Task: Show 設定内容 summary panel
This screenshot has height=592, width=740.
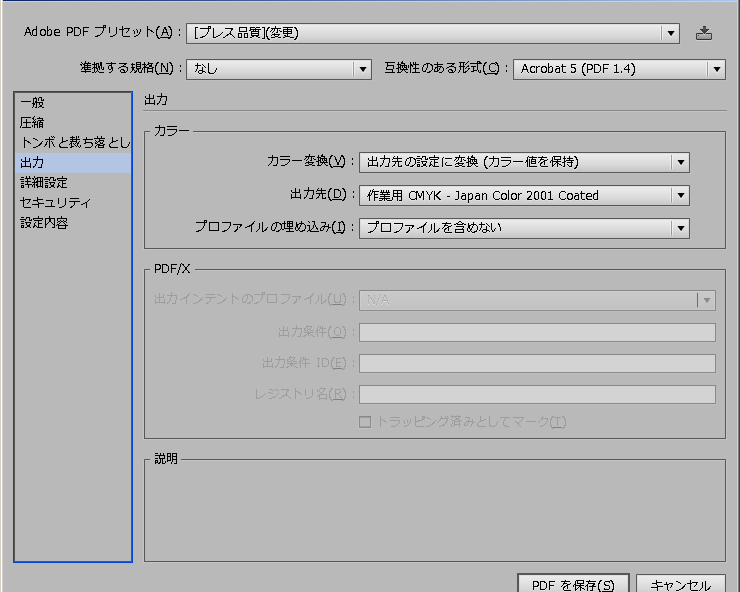Action: pos(44,222)
